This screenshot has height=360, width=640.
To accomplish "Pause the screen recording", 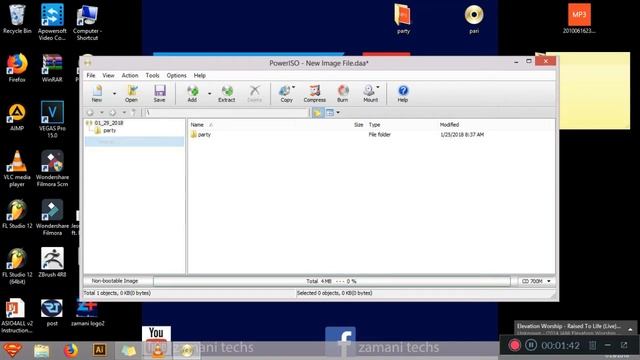I will [x=531, y=345].
